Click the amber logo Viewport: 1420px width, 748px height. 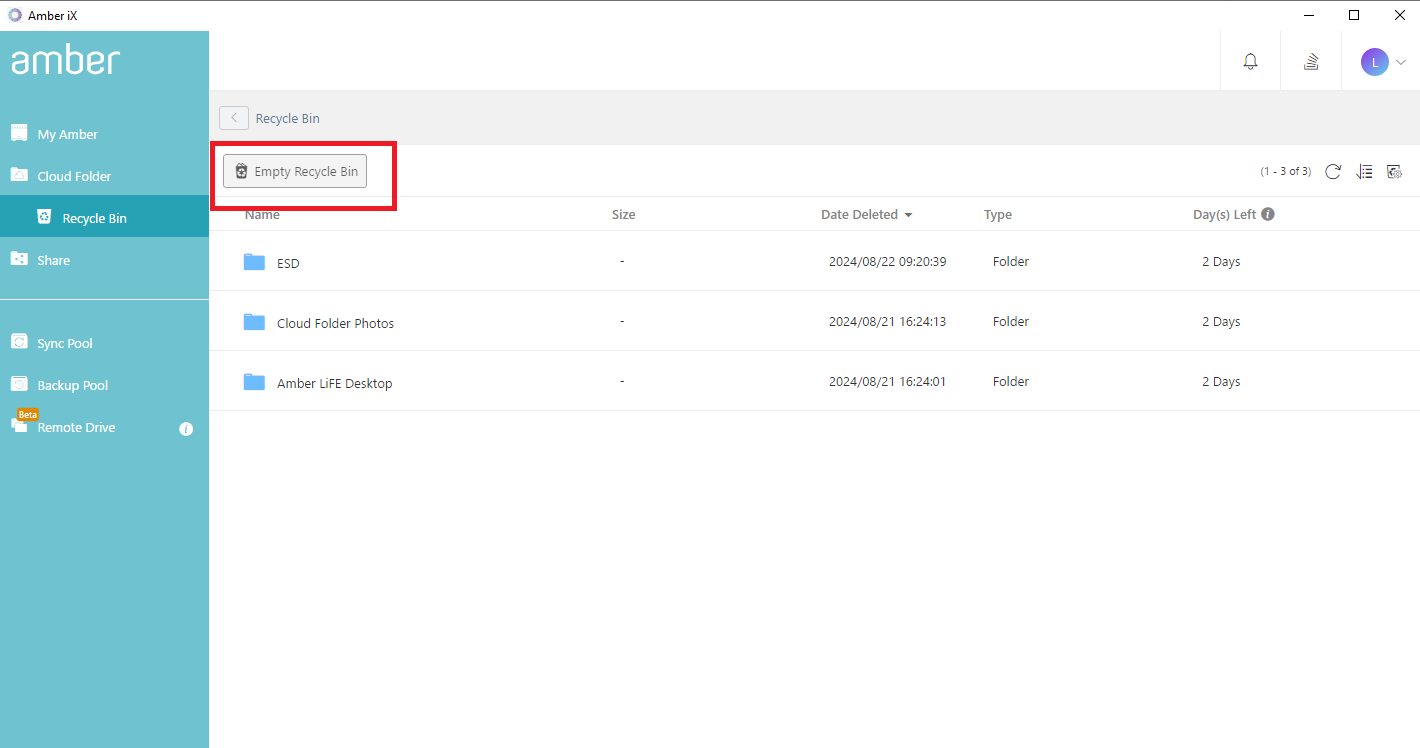click(x=66, y=60)
